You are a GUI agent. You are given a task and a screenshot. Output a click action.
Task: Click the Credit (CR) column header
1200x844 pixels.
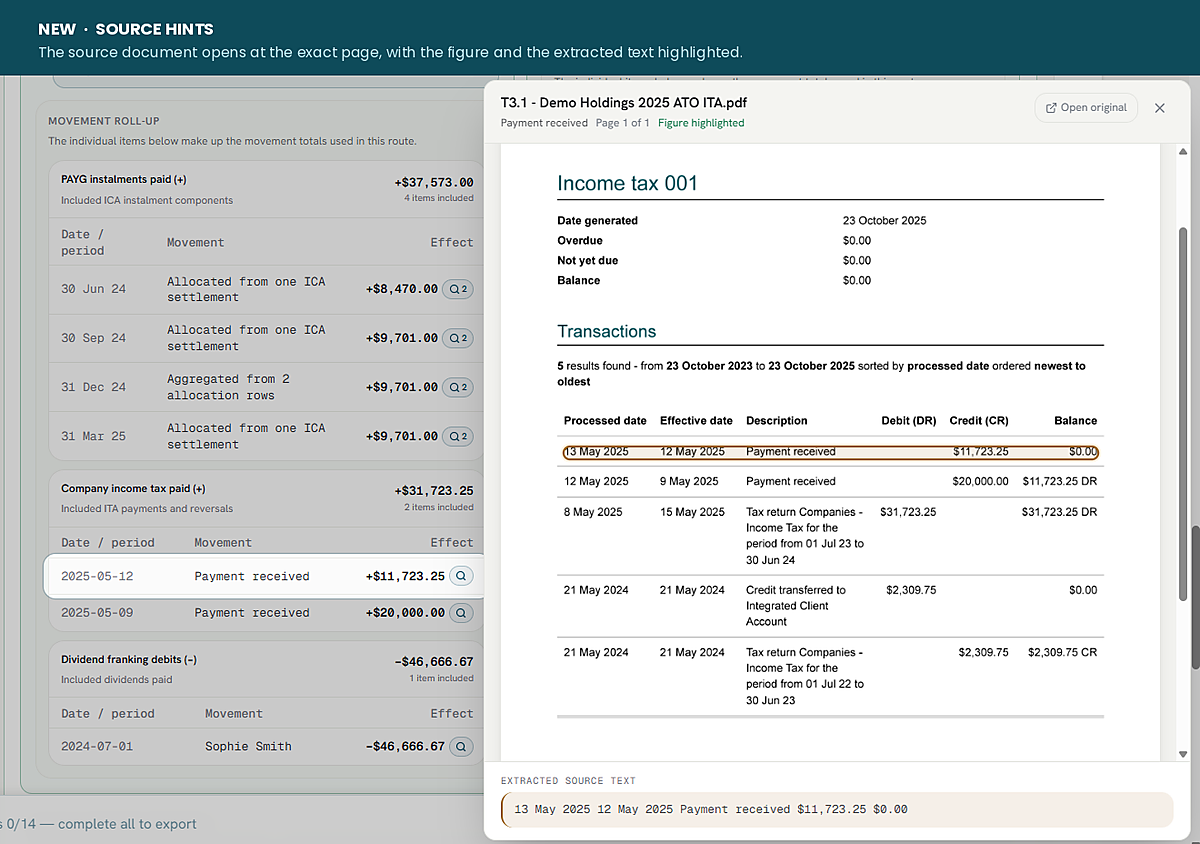pyautogui.click(x=979, y=421)
